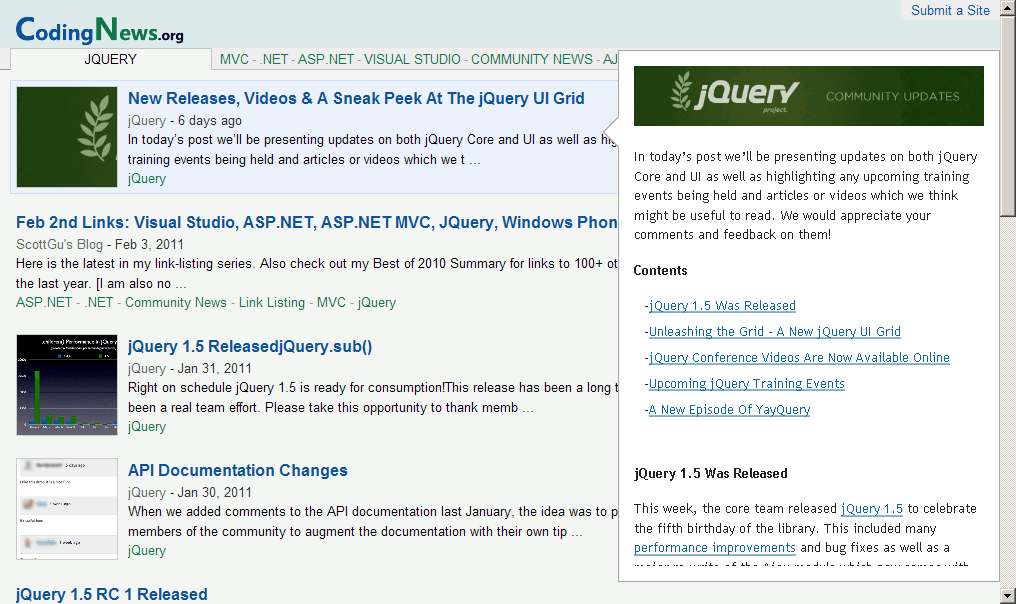Screen dimensions: 1016x604
Task: Click the Link Listing tag
Action: pyautogui.click(x=271, y=303)
